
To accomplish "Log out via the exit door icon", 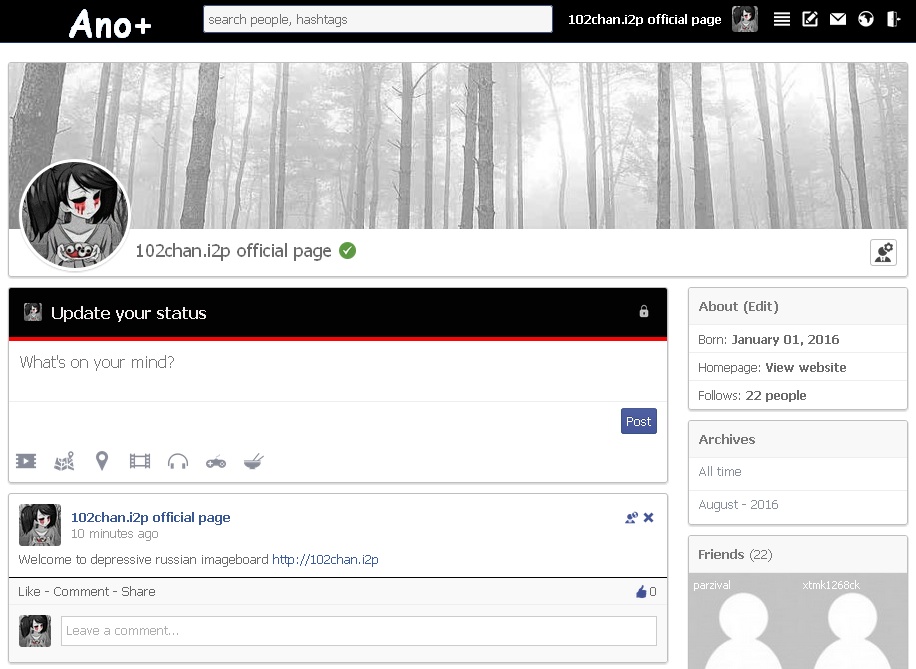I will [x=893, y=19].
